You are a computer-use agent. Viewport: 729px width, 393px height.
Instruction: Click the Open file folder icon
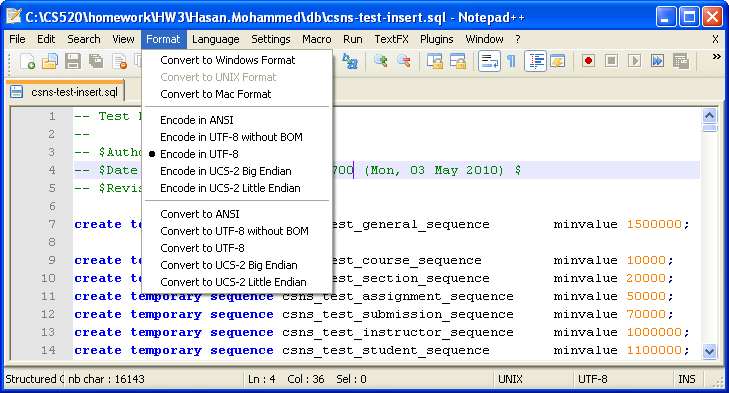[50, 61]
